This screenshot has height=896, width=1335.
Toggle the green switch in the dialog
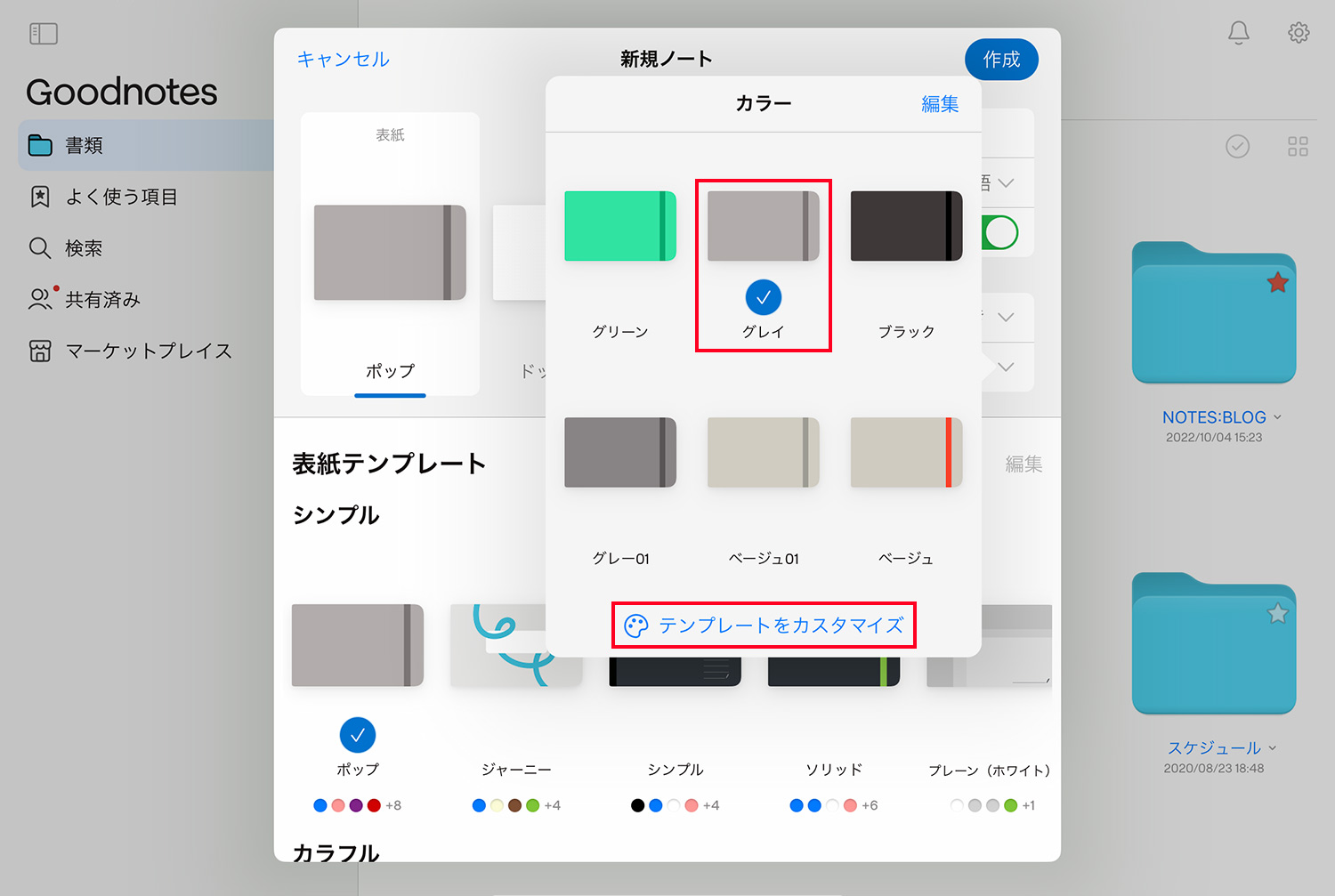pos(1000,233)
